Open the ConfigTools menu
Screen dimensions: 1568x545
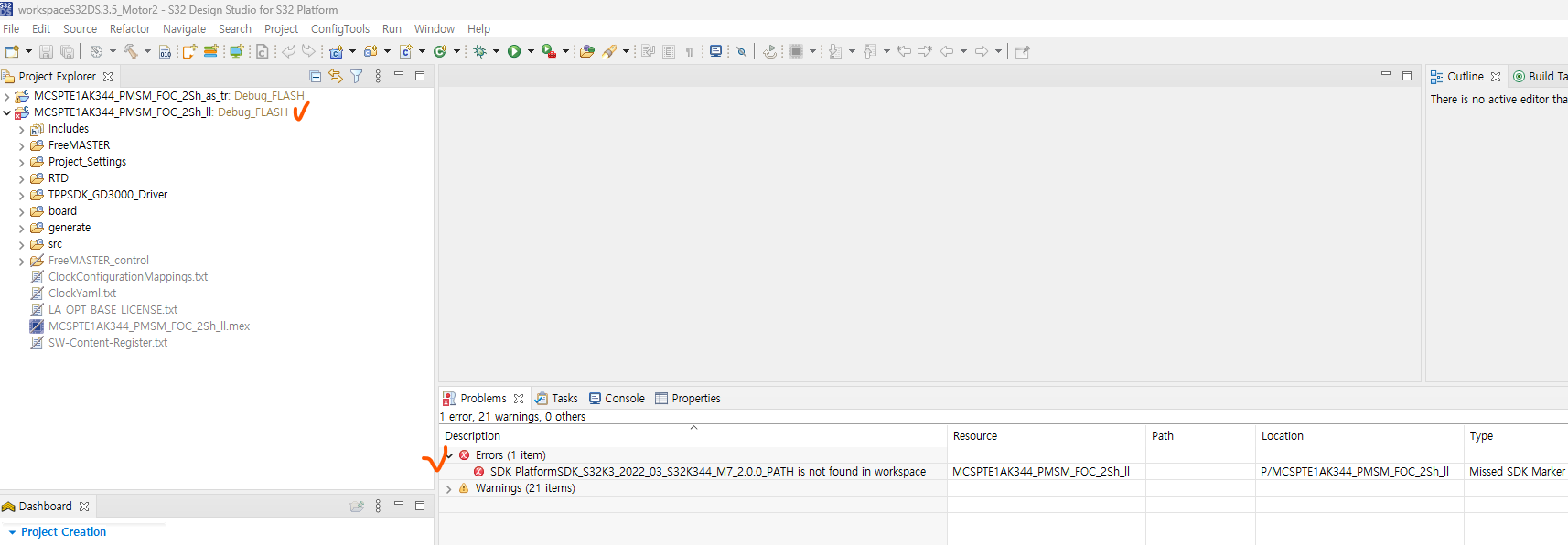coord(340,29)
